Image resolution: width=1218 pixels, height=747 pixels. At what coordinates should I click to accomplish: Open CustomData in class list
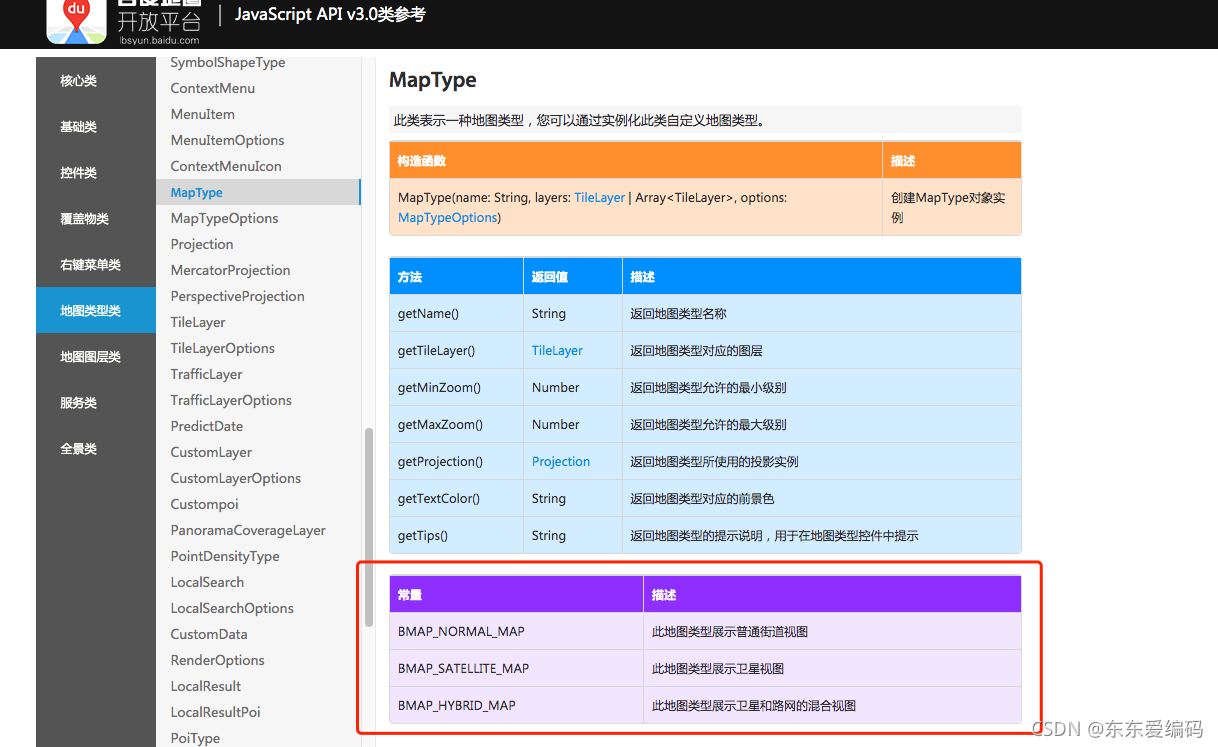pos(209,634)
